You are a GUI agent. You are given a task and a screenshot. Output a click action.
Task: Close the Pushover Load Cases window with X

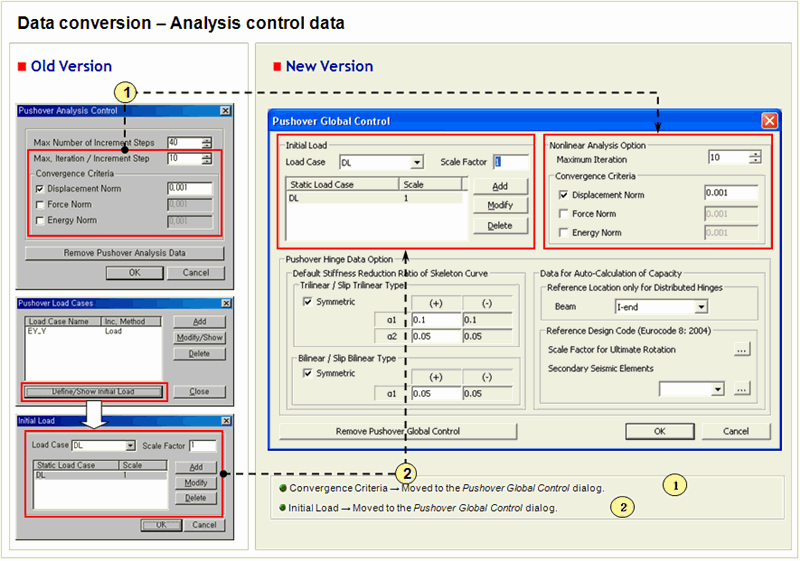[x=225, y=302]
